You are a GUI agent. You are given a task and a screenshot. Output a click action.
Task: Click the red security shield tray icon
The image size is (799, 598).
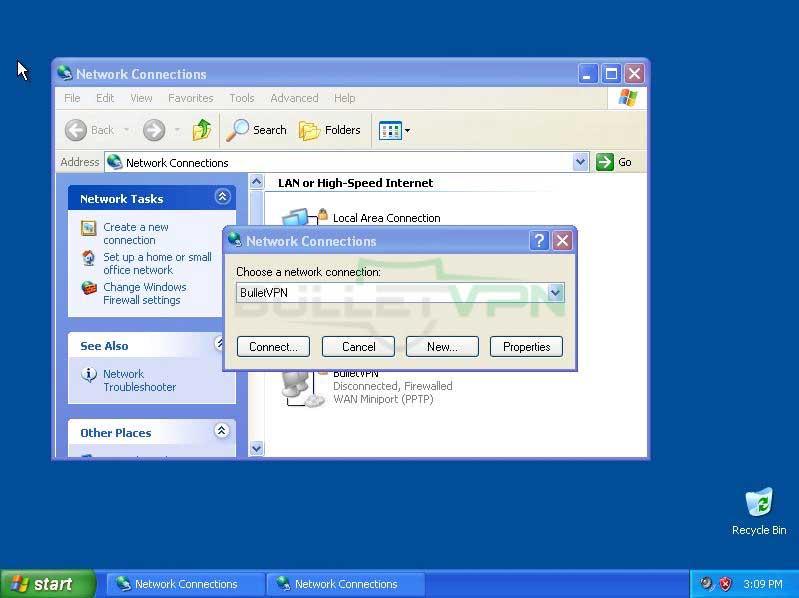coord(725,584)
